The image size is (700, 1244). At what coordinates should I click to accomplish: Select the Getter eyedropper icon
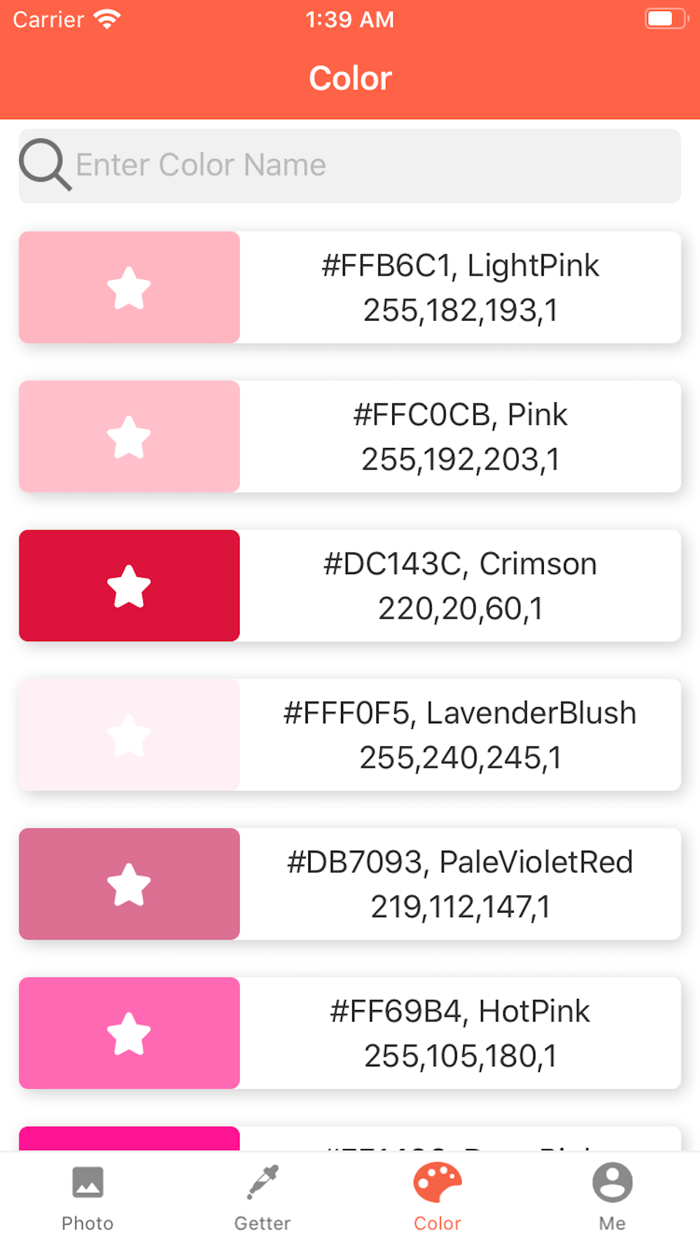point(262,1182)
